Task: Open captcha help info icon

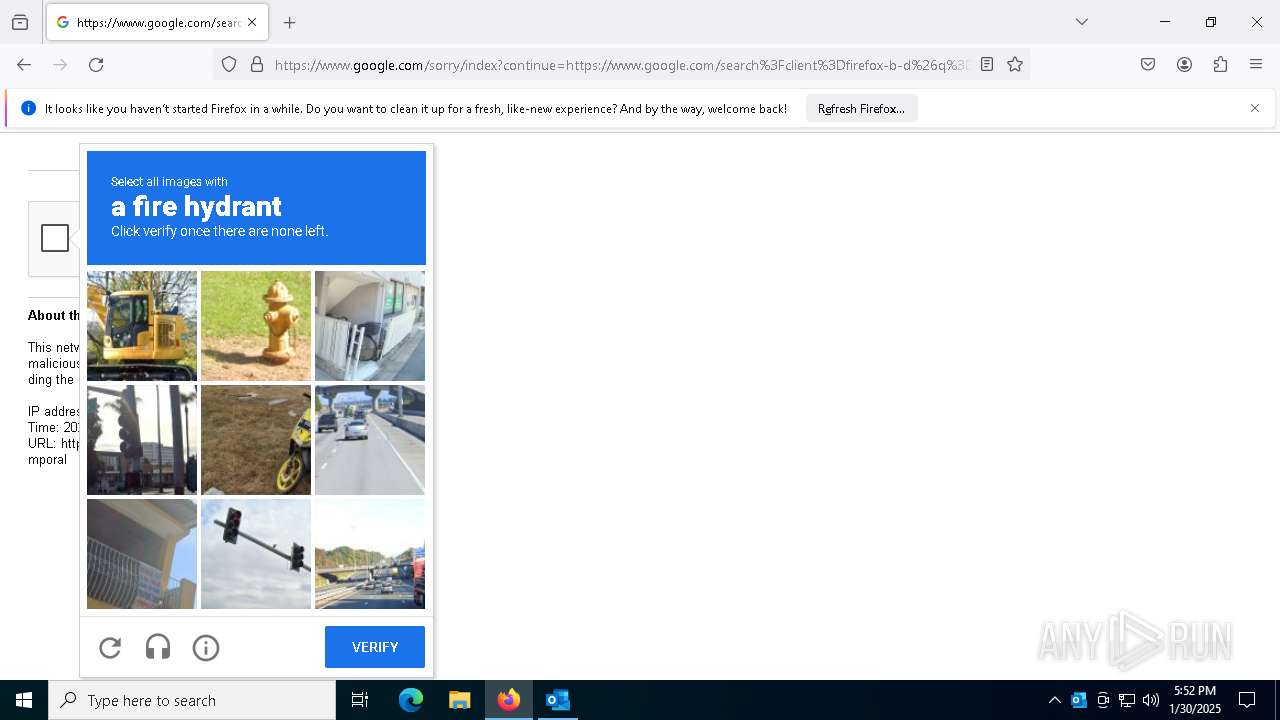Action: click(206, 648)
